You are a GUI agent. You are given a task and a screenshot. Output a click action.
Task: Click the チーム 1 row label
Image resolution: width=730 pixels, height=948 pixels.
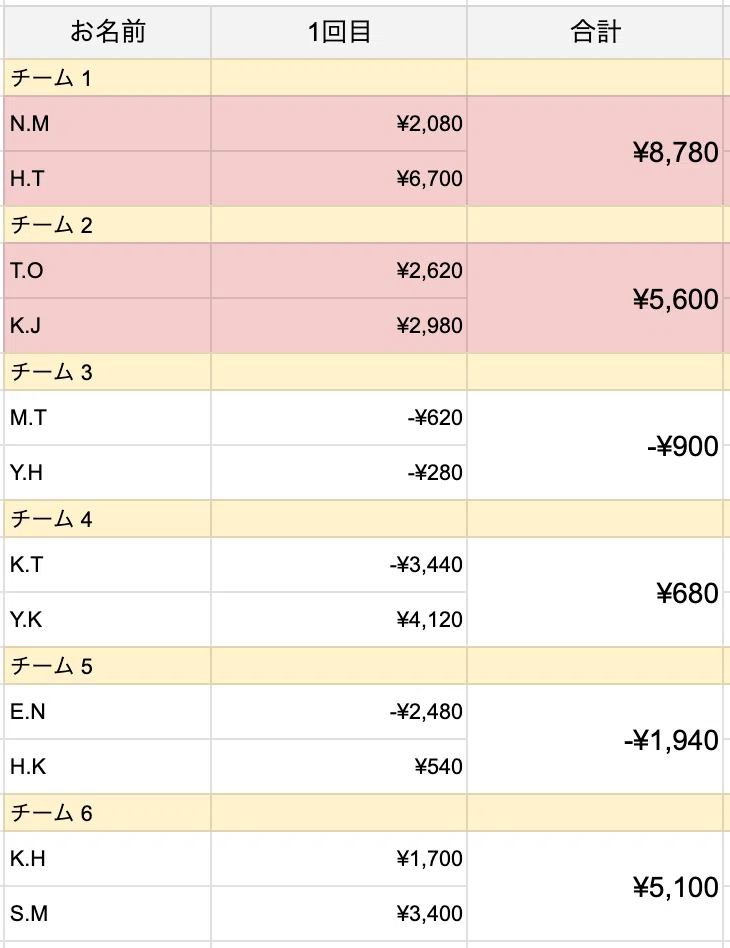(108, 78)
